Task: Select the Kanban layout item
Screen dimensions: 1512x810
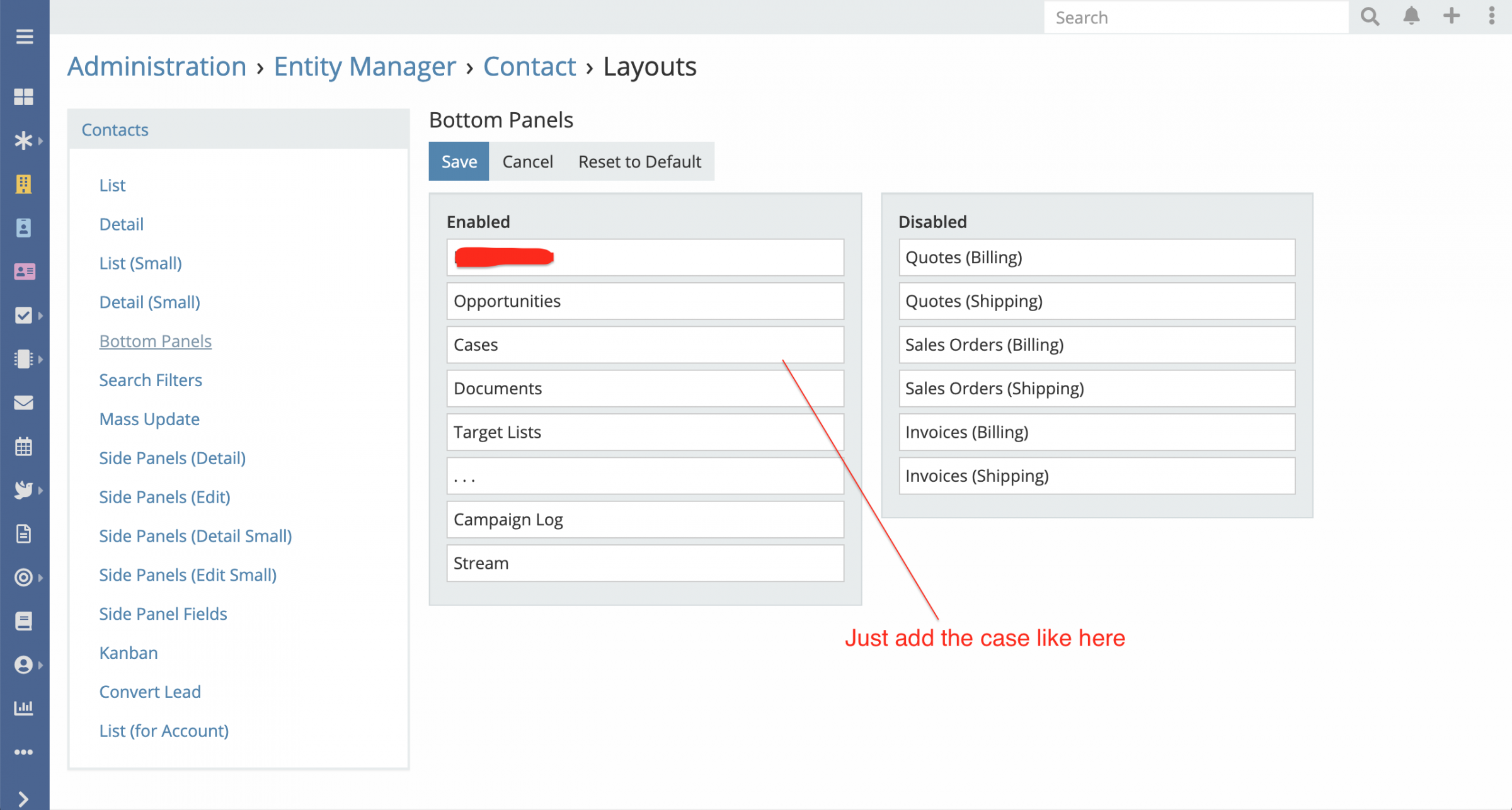Action: pyautogui.click(x=129, y=653)
